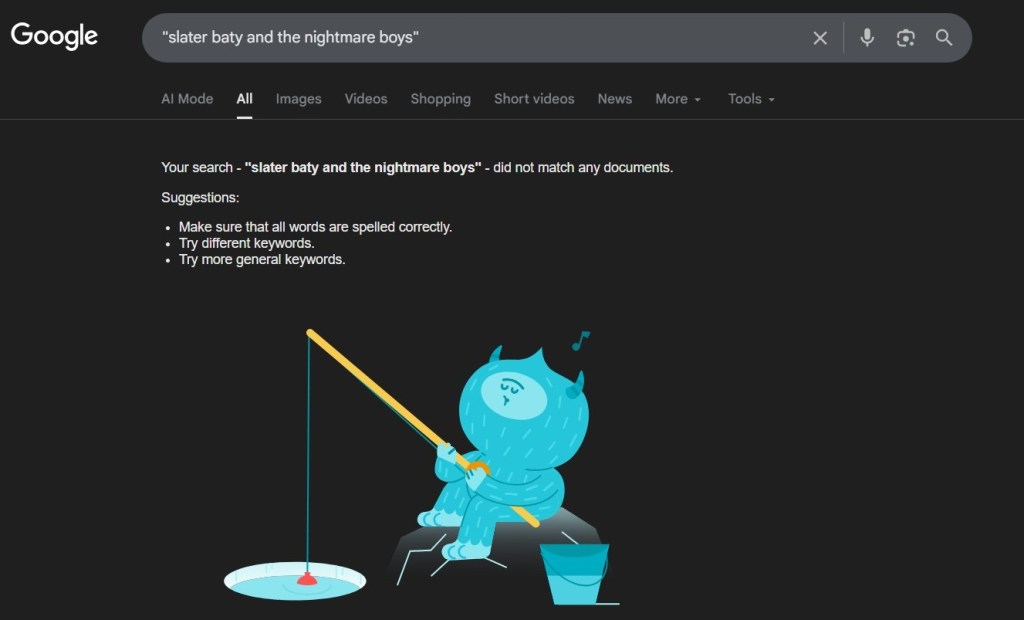1024x620 pixels.
Task: Select the All results tab
Action: pyautogui.click(x=244, y=99)
